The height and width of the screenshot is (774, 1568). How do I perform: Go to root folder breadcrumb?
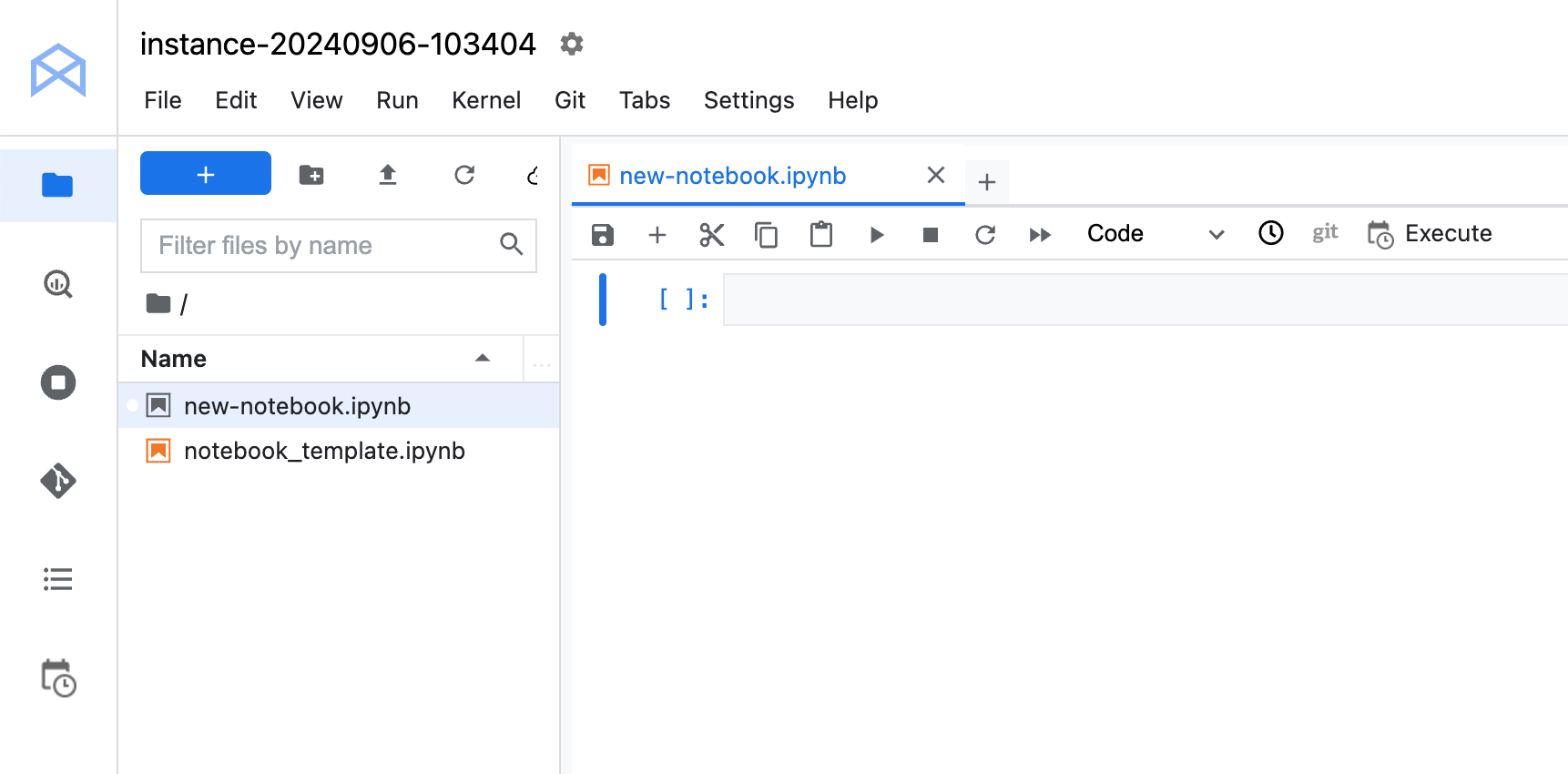point(159,303)
